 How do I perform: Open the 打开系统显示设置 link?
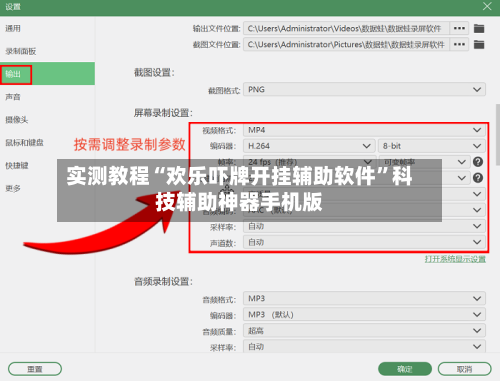pyautogui.click(x=455, y=259)
